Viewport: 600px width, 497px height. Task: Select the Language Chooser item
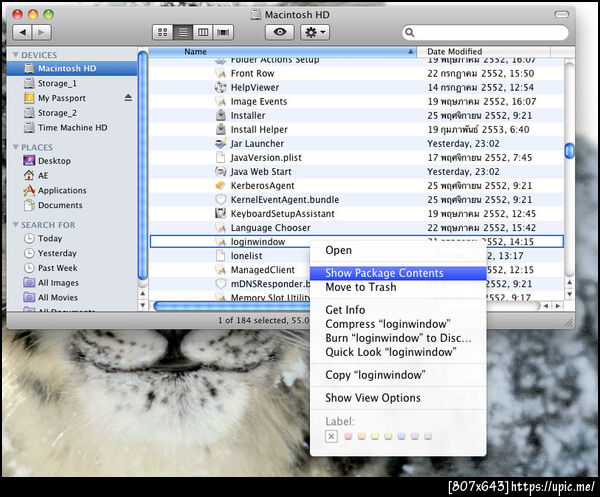click(356, 228)
